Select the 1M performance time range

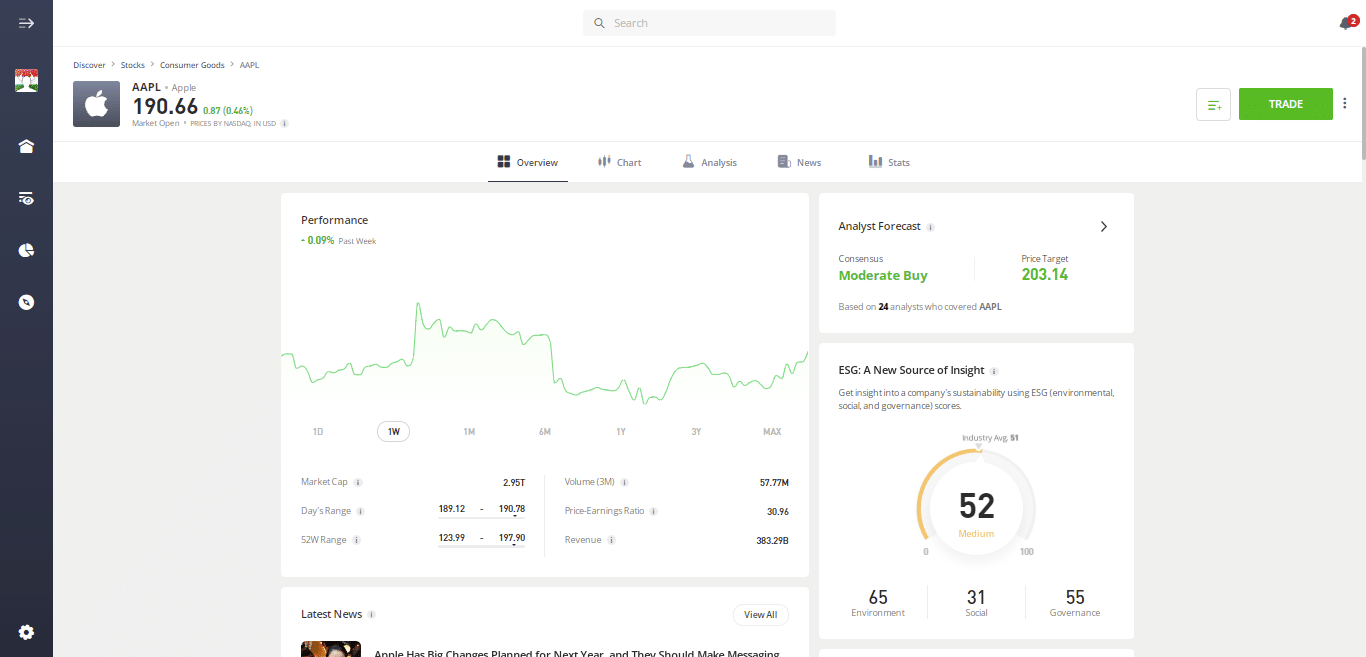[x=469, y=431]
